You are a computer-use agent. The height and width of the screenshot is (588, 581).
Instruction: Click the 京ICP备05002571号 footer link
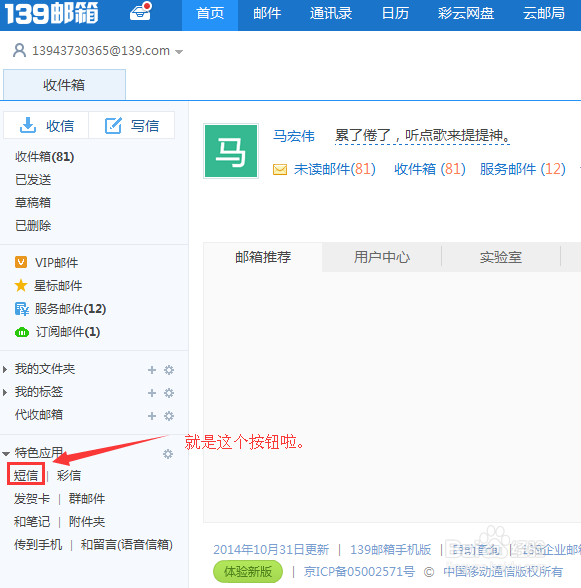point(359,572)
